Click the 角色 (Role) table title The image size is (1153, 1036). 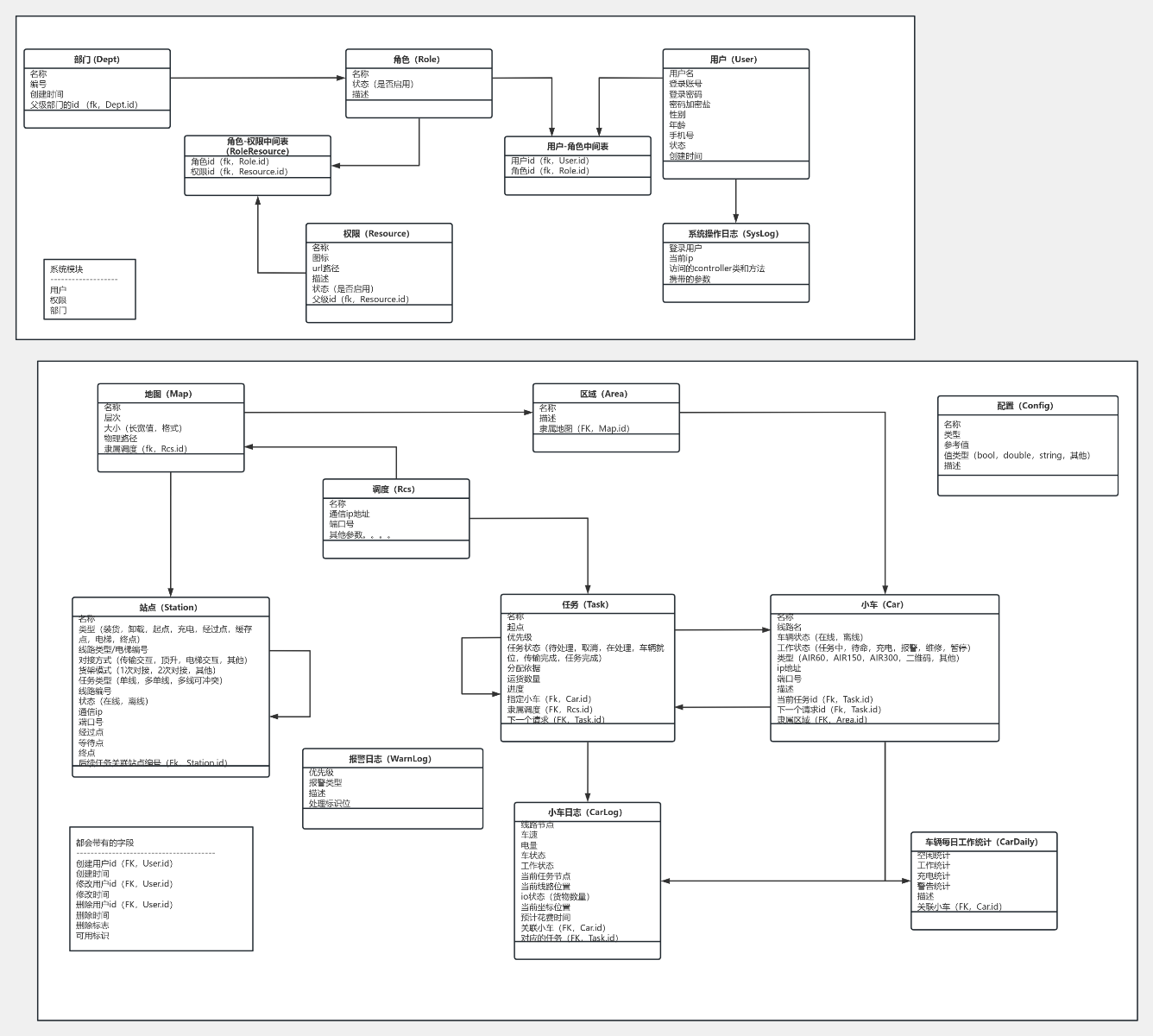[419, 60]
